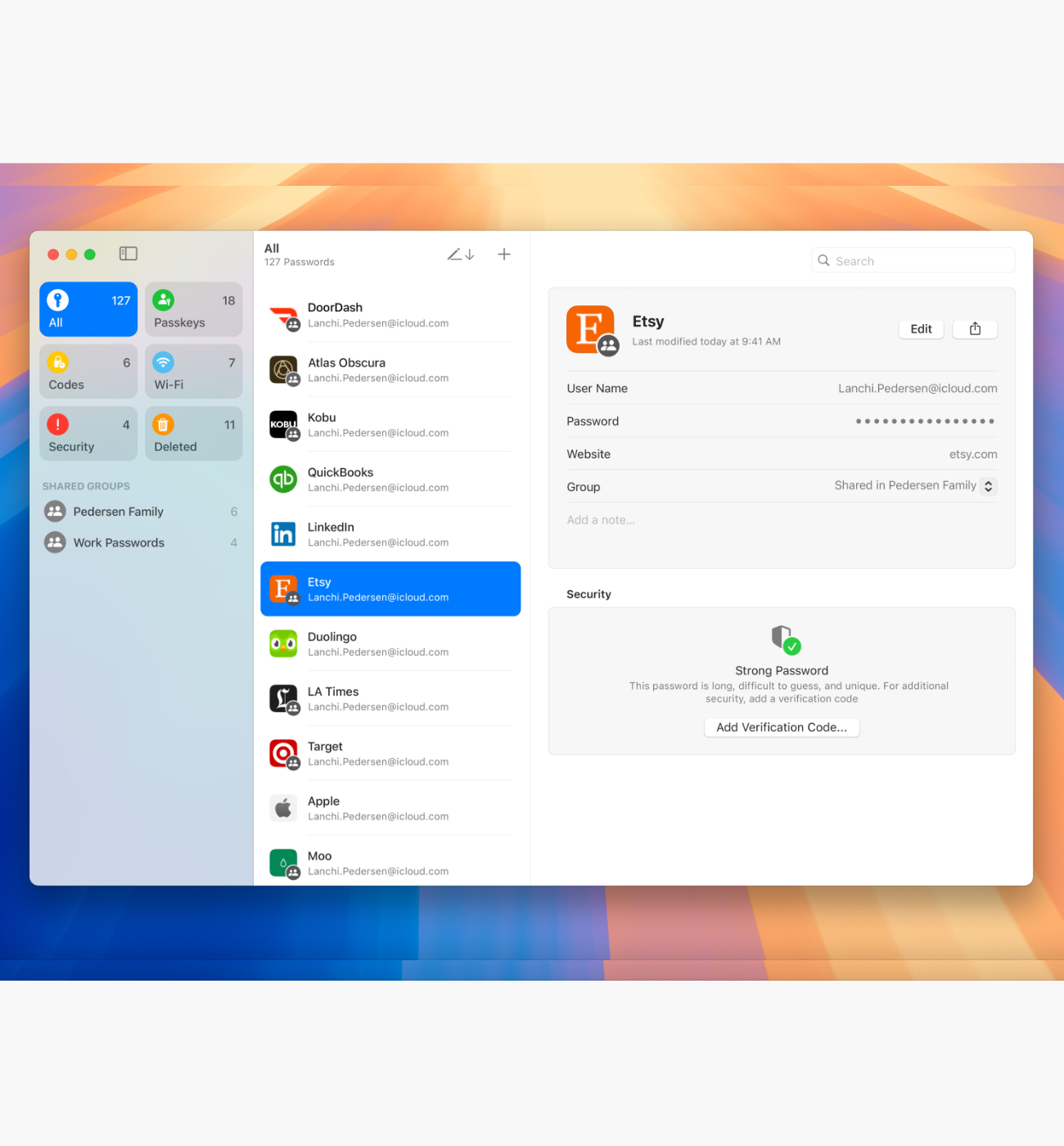This screenshot has height=1146, width=1064.
Task: Select the DoorDash list entry title
Action: (335, 308)
